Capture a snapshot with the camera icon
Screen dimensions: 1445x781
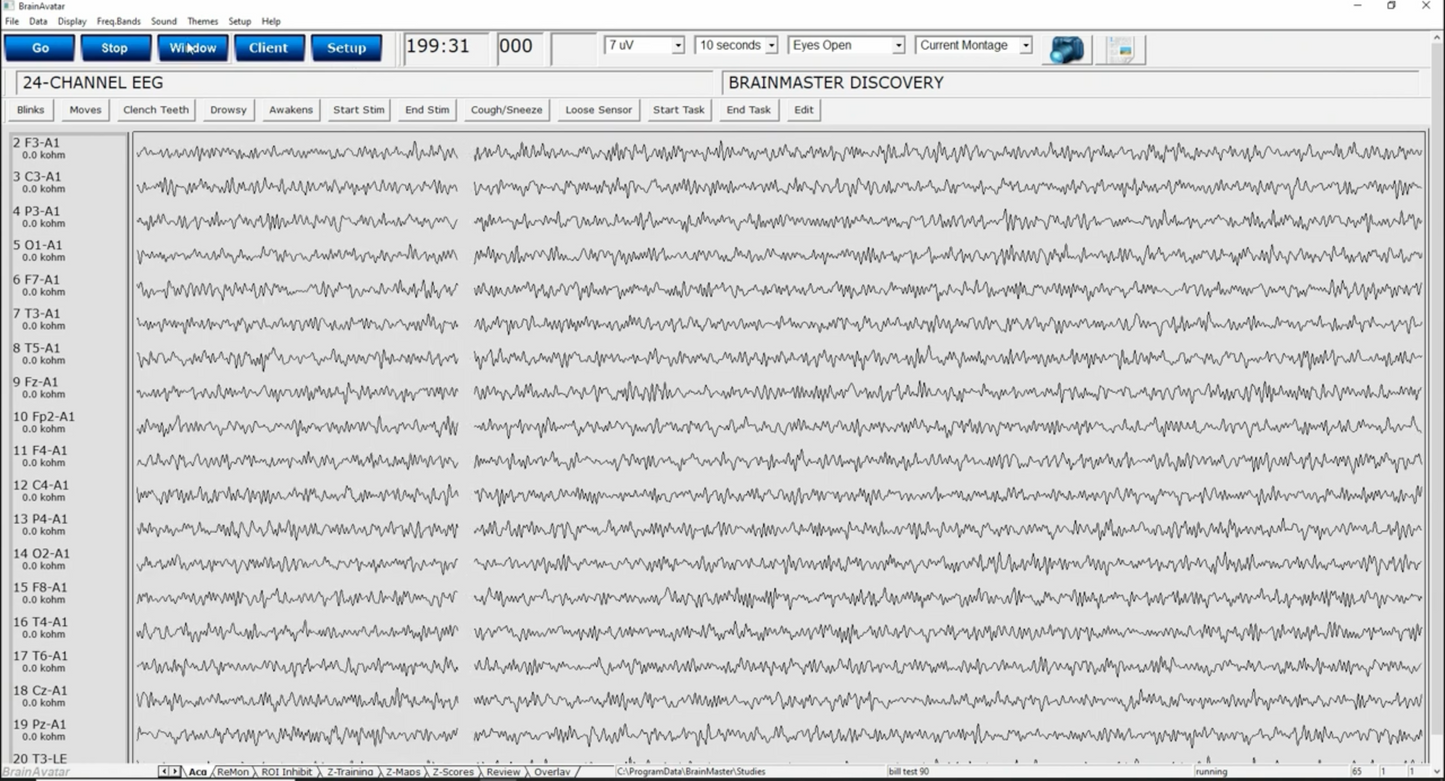[x=1067, y=49]
